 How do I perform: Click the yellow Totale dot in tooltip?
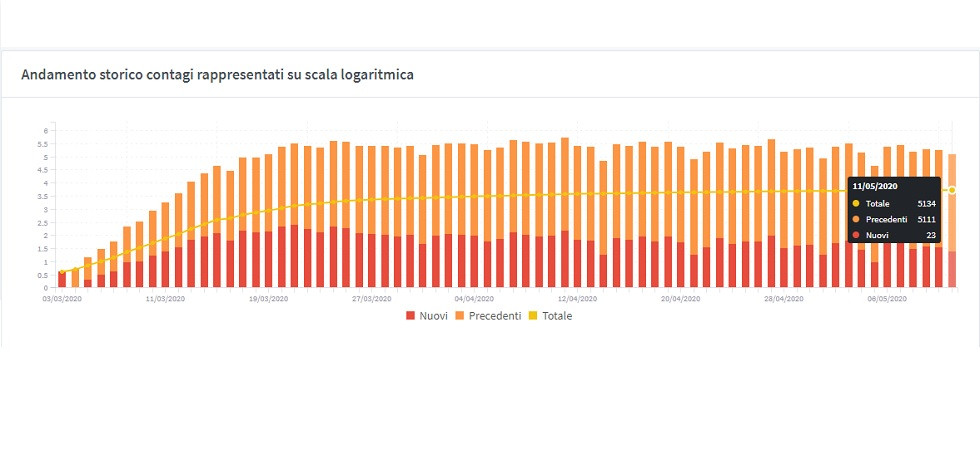click(856, 203)
